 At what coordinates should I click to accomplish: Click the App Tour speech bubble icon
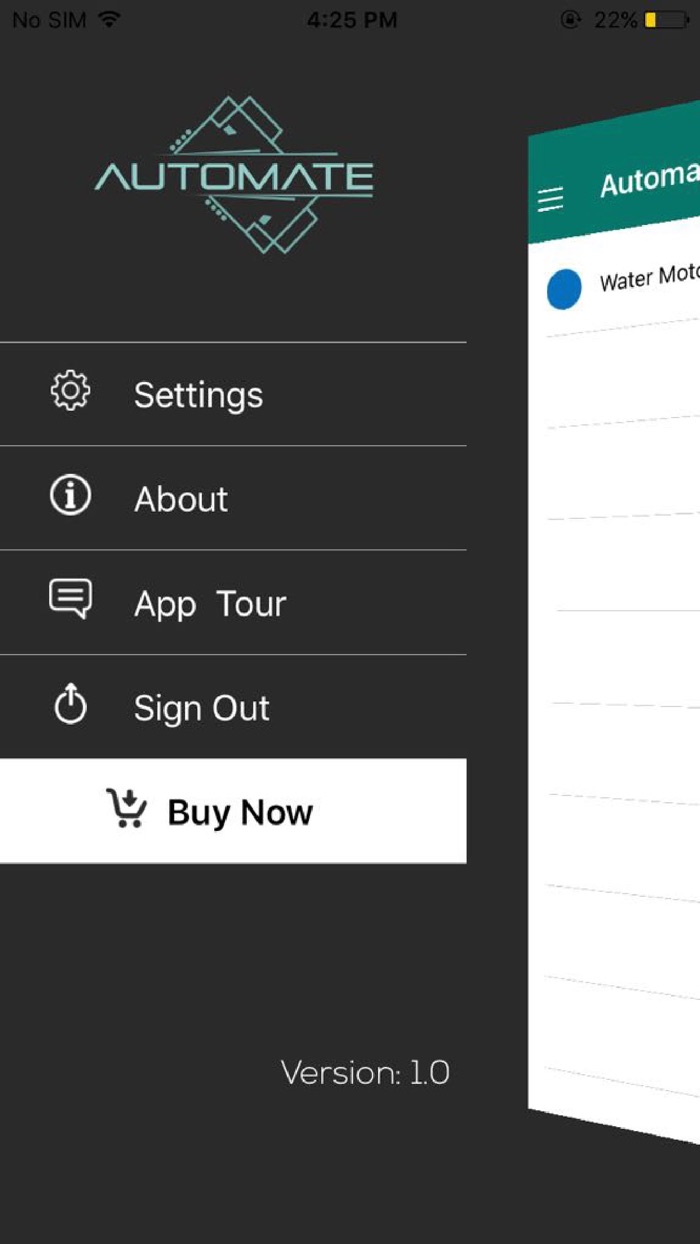[x=69, y=600]
